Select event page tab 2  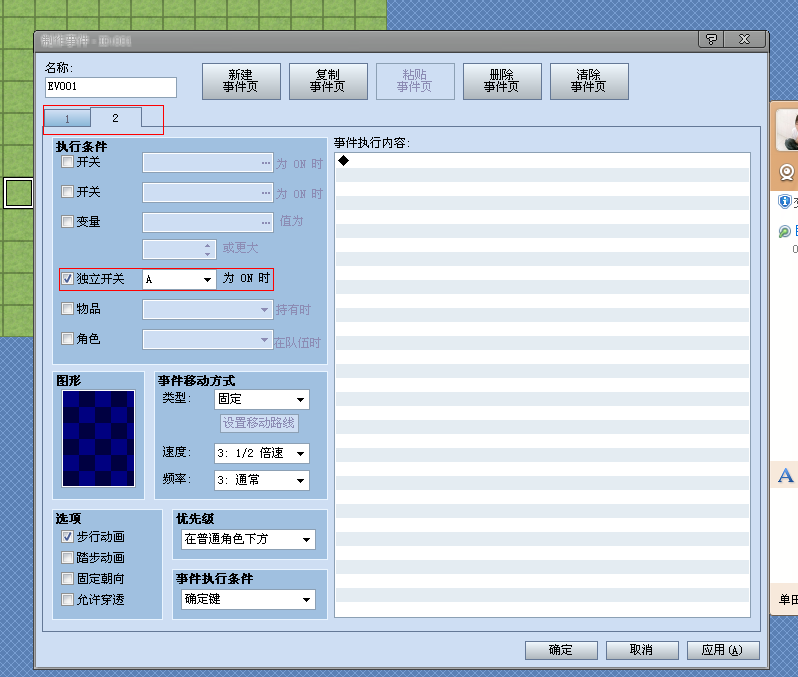(x=116, y=118)
